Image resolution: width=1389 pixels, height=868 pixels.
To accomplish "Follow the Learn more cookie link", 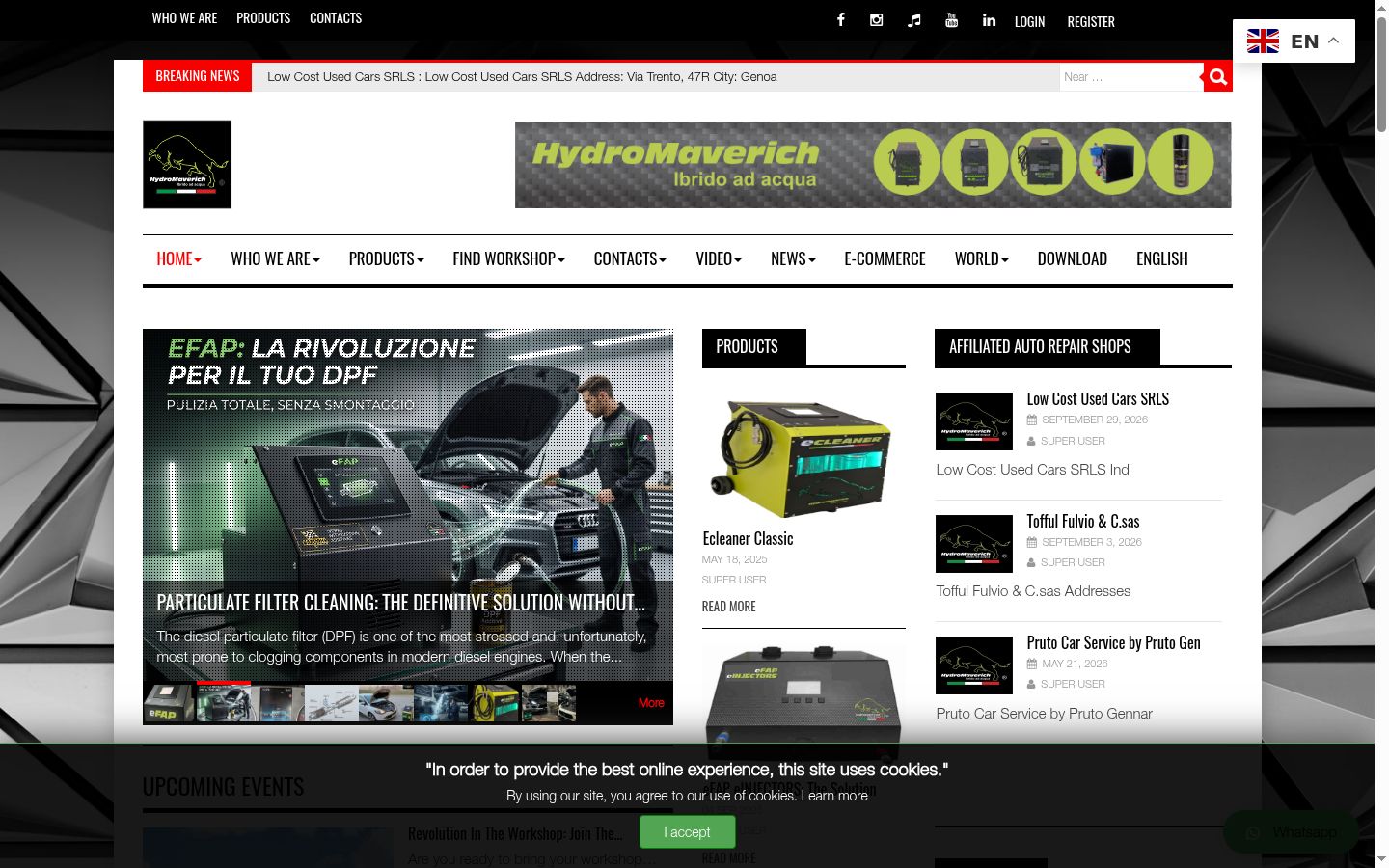I will [x=834, y=796].
